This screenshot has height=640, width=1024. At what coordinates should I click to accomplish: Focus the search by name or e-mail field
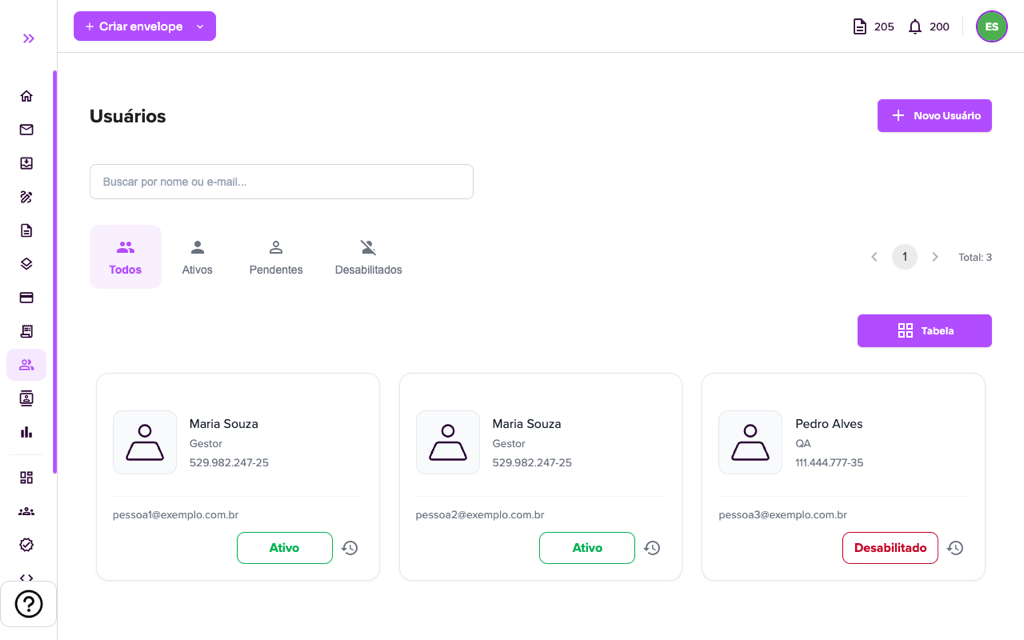coord(281,182)
